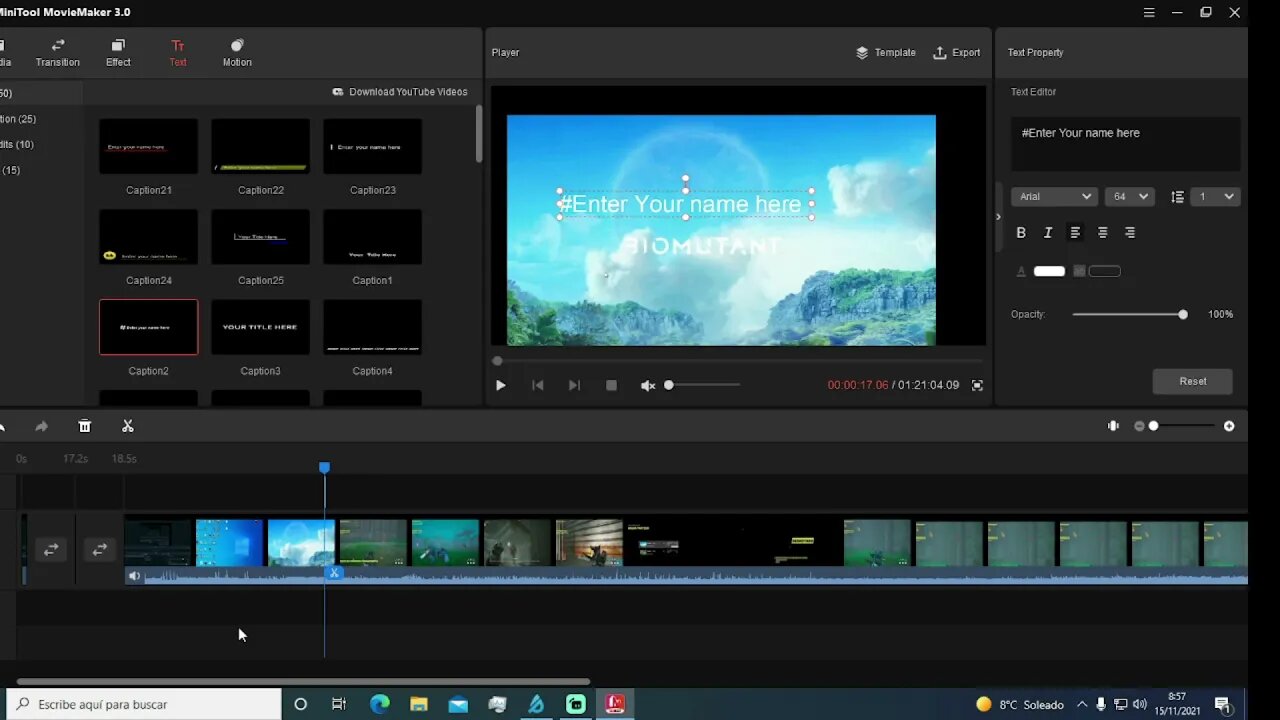Open the Arial font dropdown
The height and width of the screenshot is (720, 1280).
click(x=1054, y=197)
